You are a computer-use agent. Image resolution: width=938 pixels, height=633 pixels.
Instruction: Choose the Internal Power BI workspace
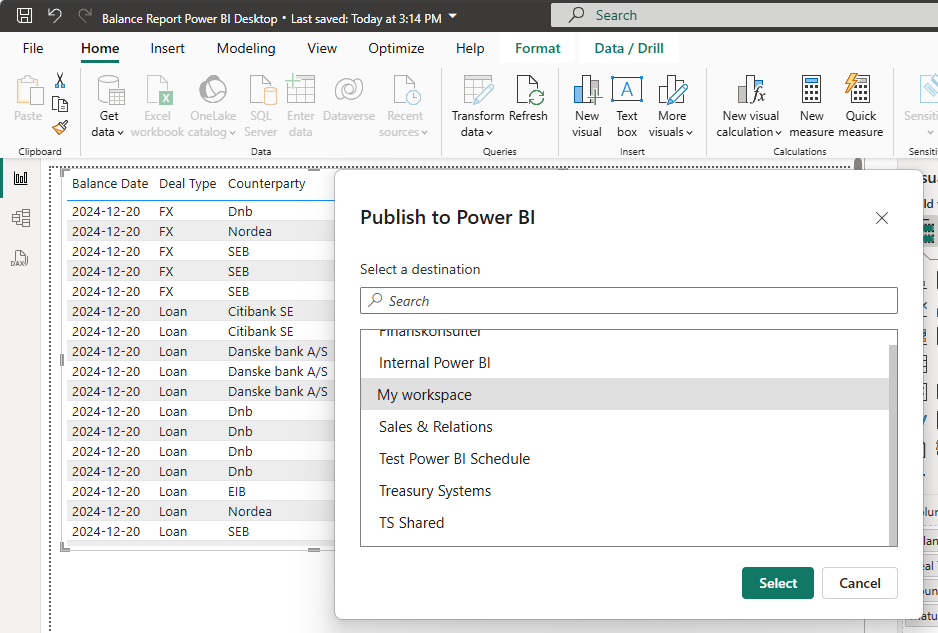(x=625, y=363)
